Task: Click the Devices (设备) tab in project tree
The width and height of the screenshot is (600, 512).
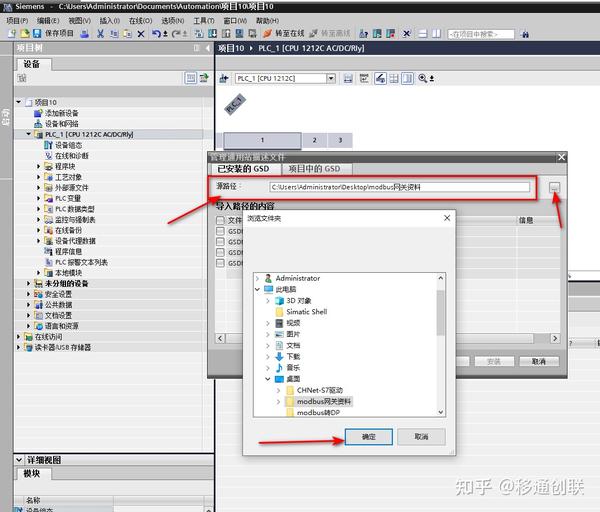Action: [x=32, y=64]
